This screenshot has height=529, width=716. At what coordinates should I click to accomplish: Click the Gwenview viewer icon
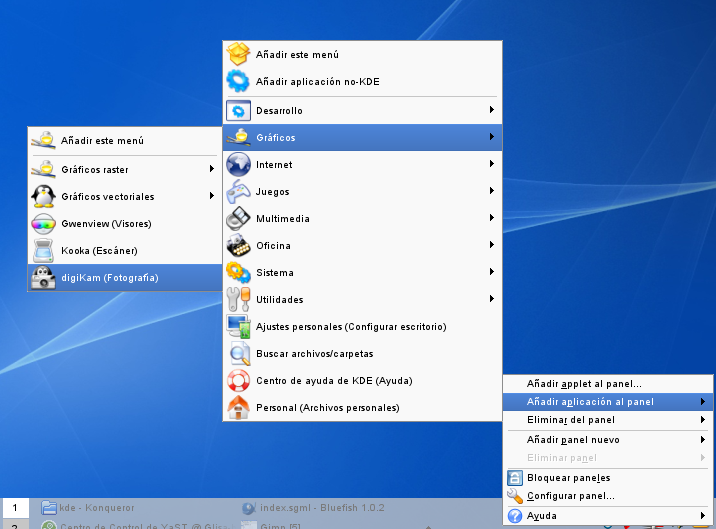[43, 224]
